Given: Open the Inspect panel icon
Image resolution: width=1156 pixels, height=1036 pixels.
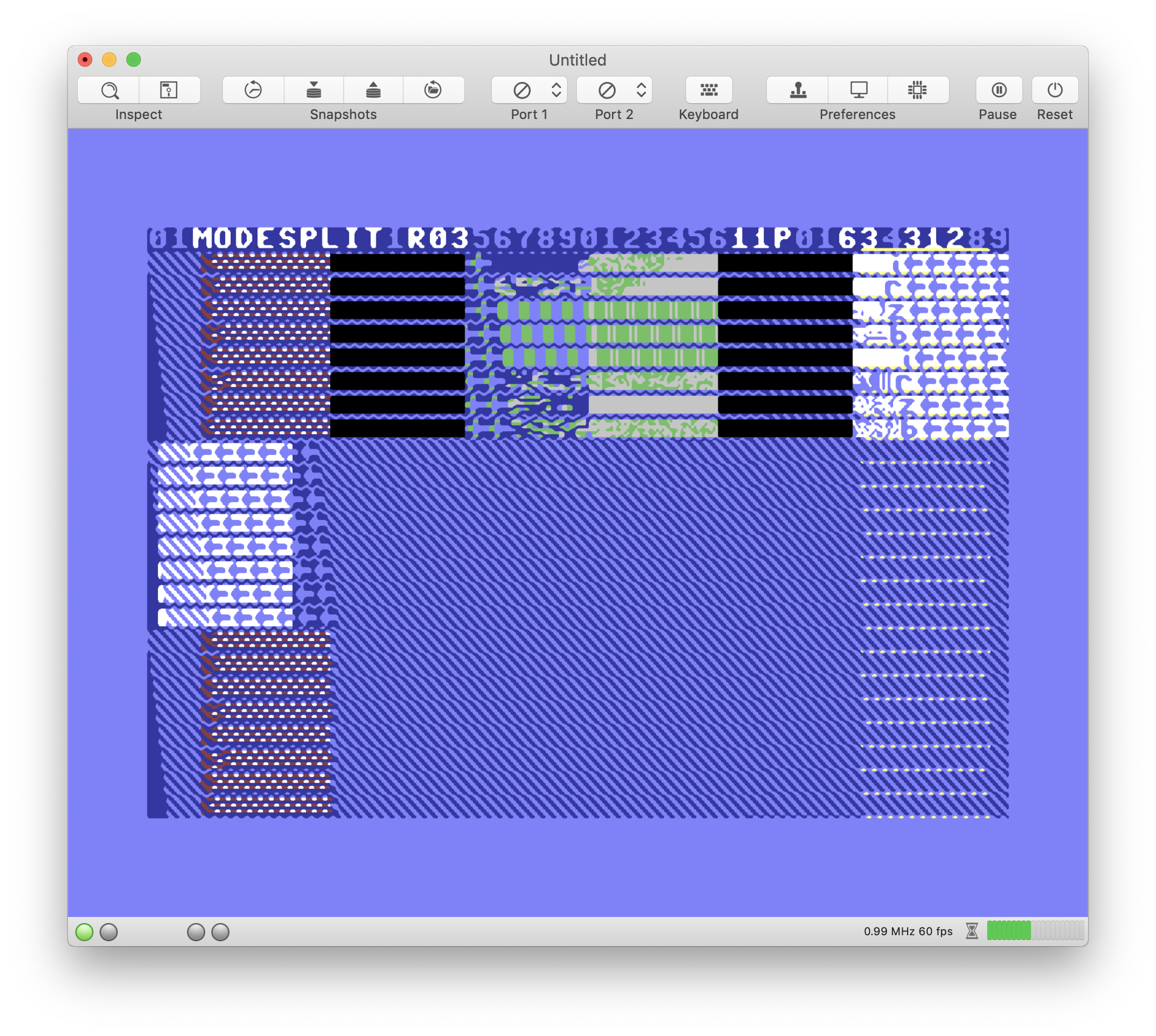Looking at the screenshot, I should coord(169,90).
